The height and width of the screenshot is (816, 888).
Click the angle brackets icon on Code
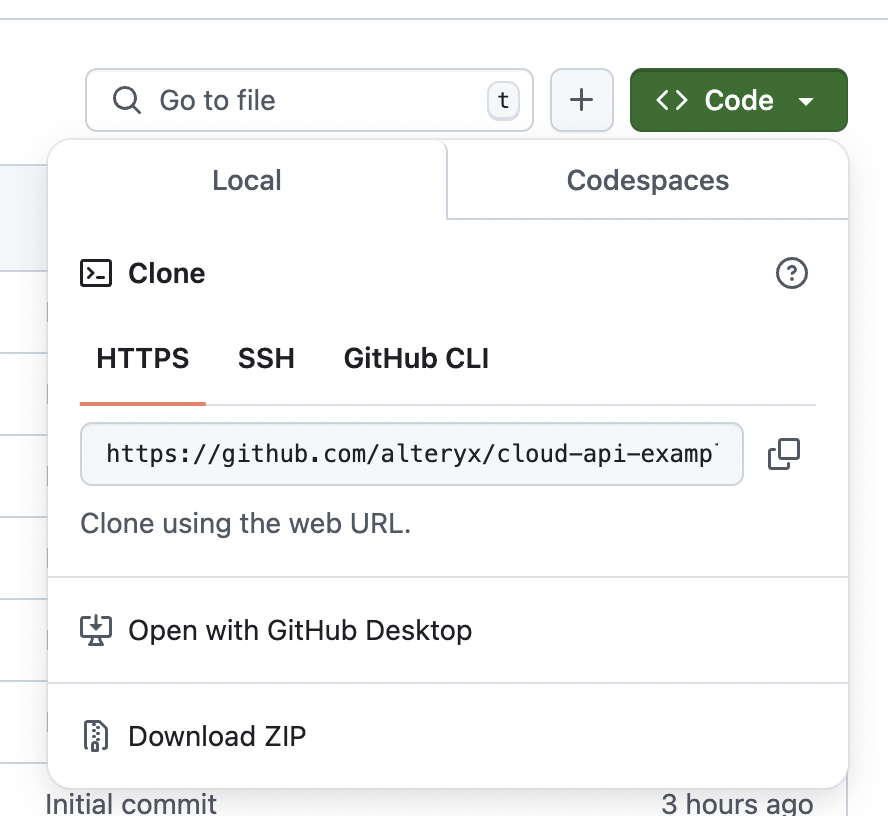point(672,100)
